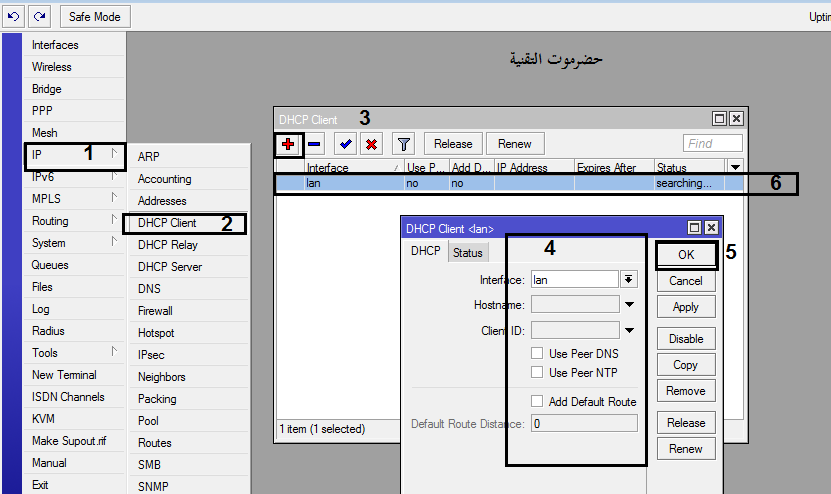
Task: Click the red plus Add button
Action: coord(289,144)
